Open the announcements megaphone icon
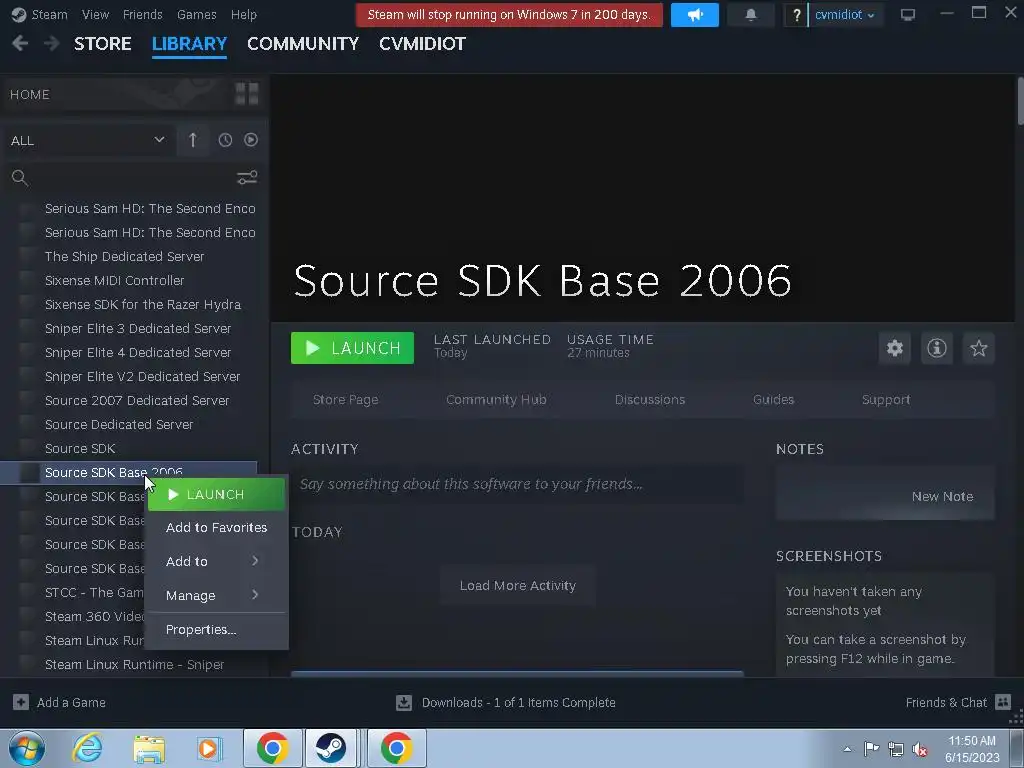 pyautogui.click(x=695, y=14)
